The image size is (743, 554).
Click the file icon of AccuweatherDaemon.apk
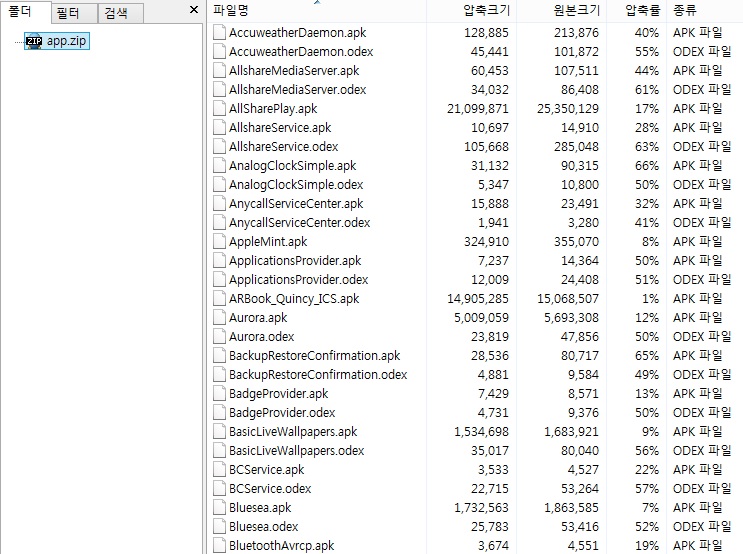pos(220,33)
